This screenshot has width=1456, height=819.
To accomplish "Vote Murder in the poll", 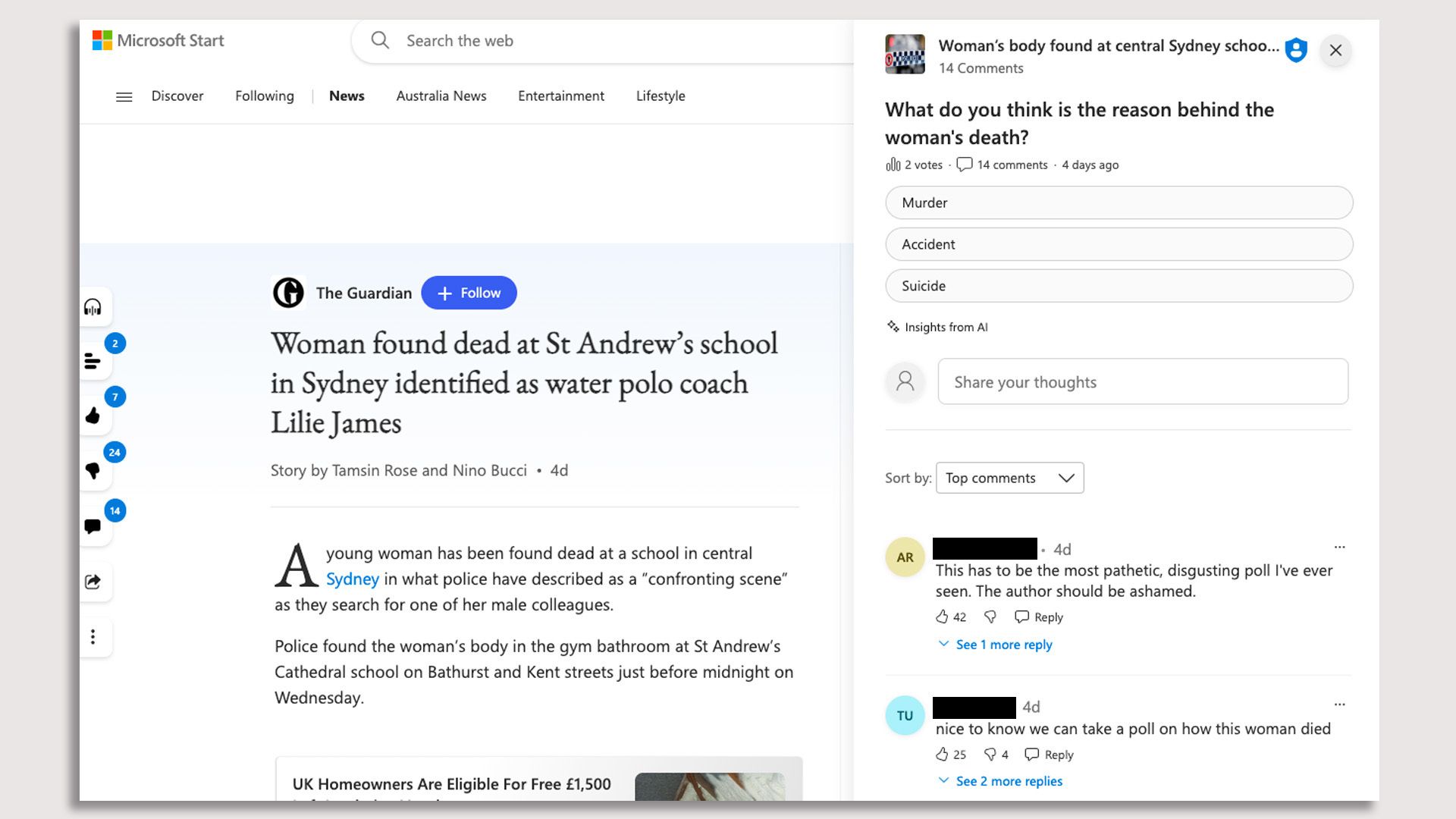I will pos(1119,202).
